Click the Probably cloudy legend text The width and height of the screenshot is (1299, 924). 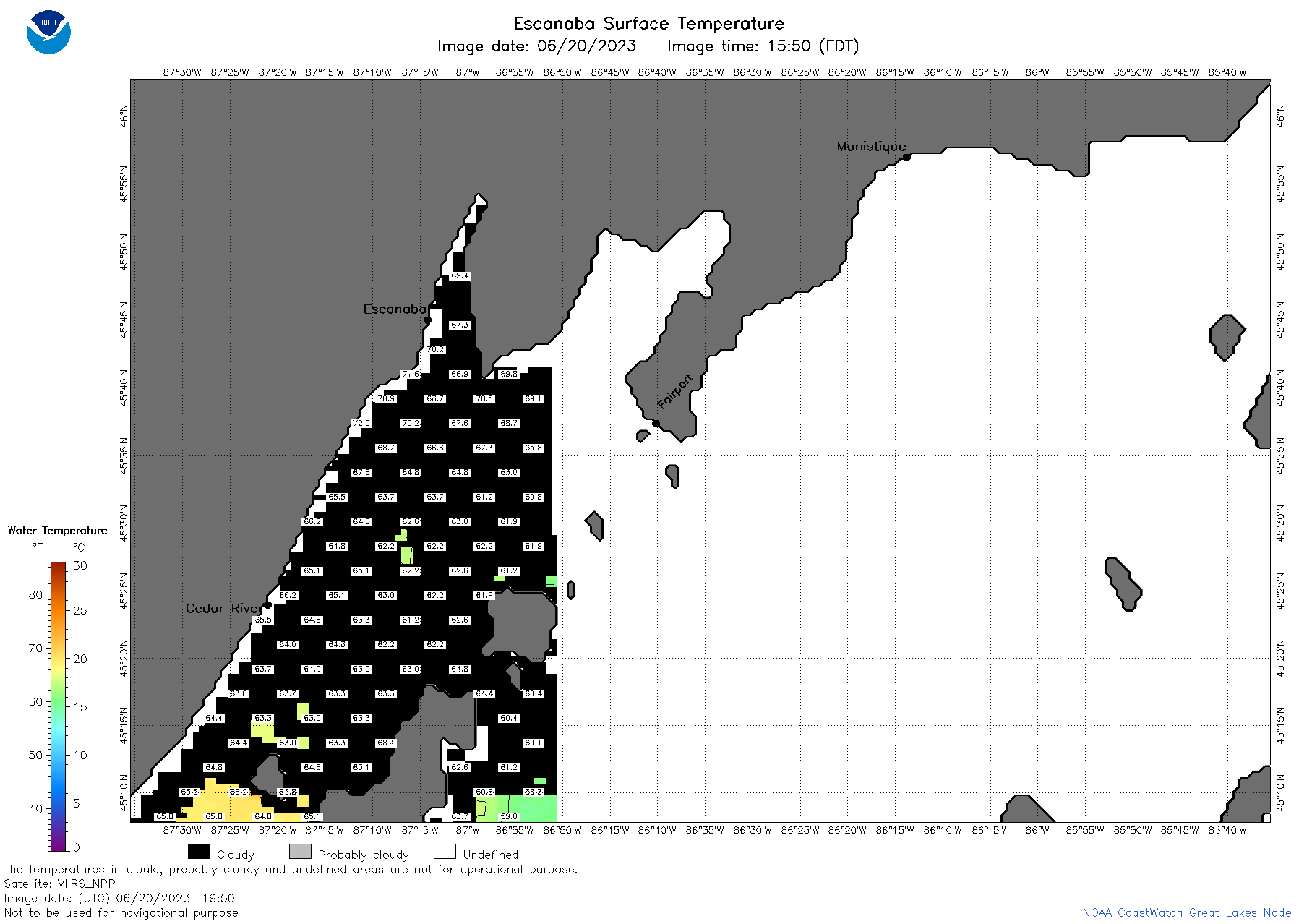(364, 855)
